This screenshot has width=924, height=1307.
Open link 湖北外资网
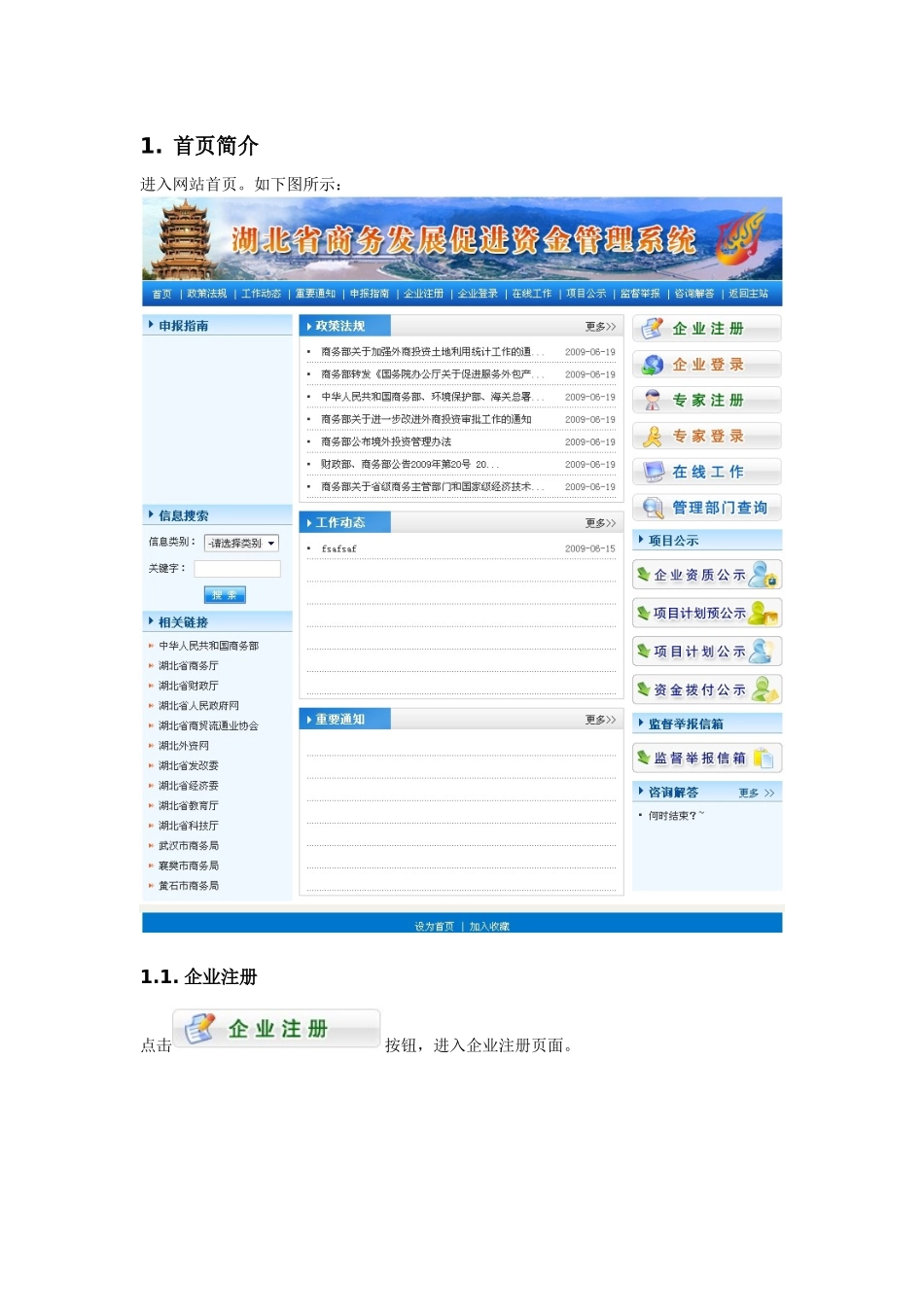point(184,746)
